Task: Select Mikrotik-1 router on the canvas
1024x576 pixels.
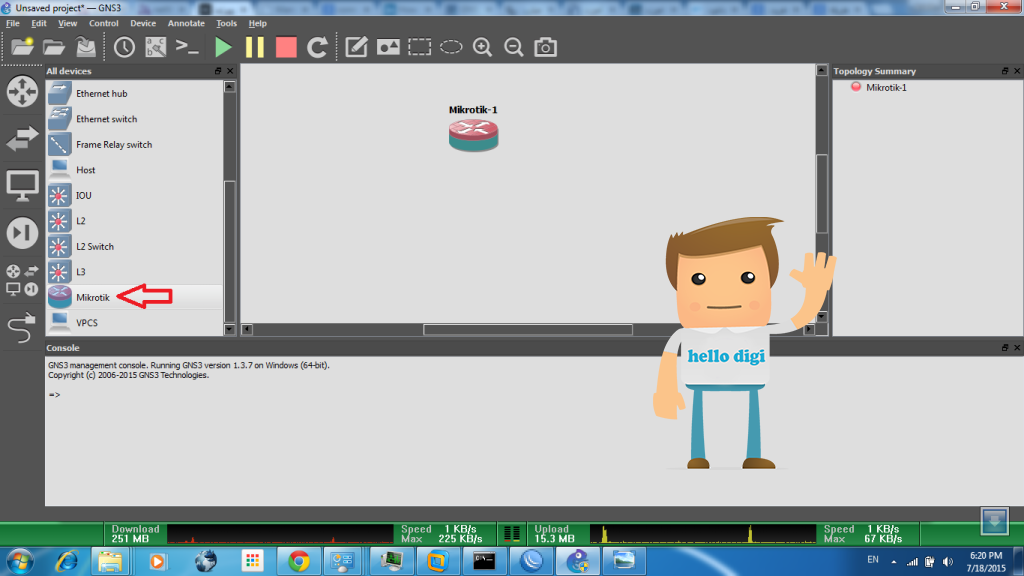Action: [x=473, y=135]
